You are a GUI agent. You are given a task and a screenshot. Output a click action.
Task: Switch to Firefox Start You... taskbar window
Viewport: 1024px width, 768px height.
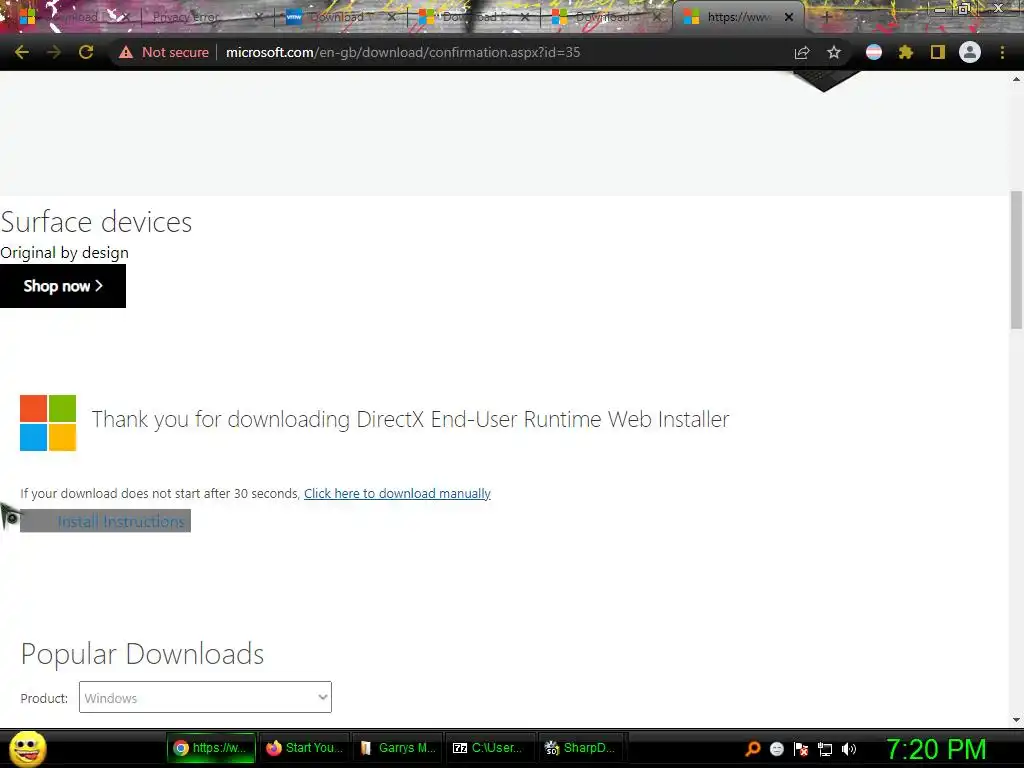[x=304, y=748]
